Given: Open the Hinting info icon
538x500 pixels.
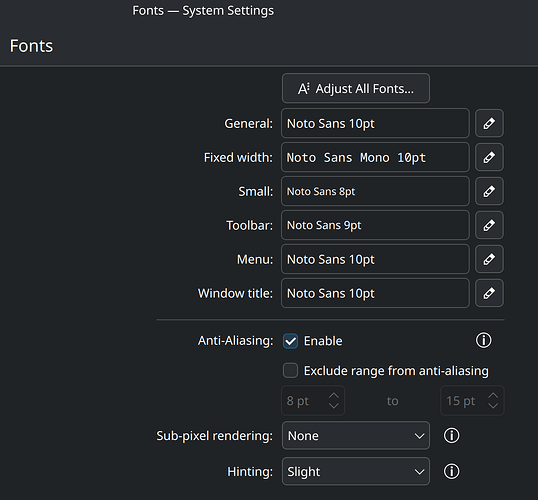Looking at the screenshot, I should click(452, 471).
